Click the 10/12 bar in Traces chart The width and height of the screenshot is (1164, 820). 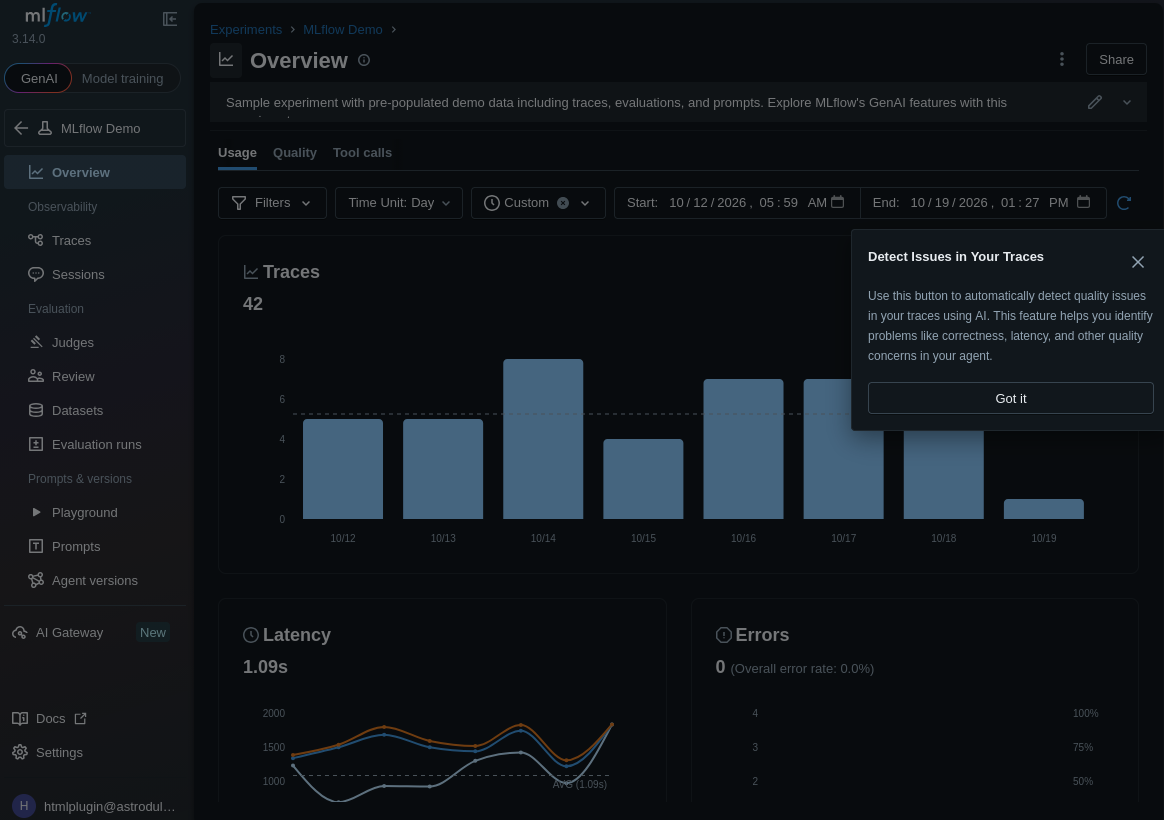[343, 469]
